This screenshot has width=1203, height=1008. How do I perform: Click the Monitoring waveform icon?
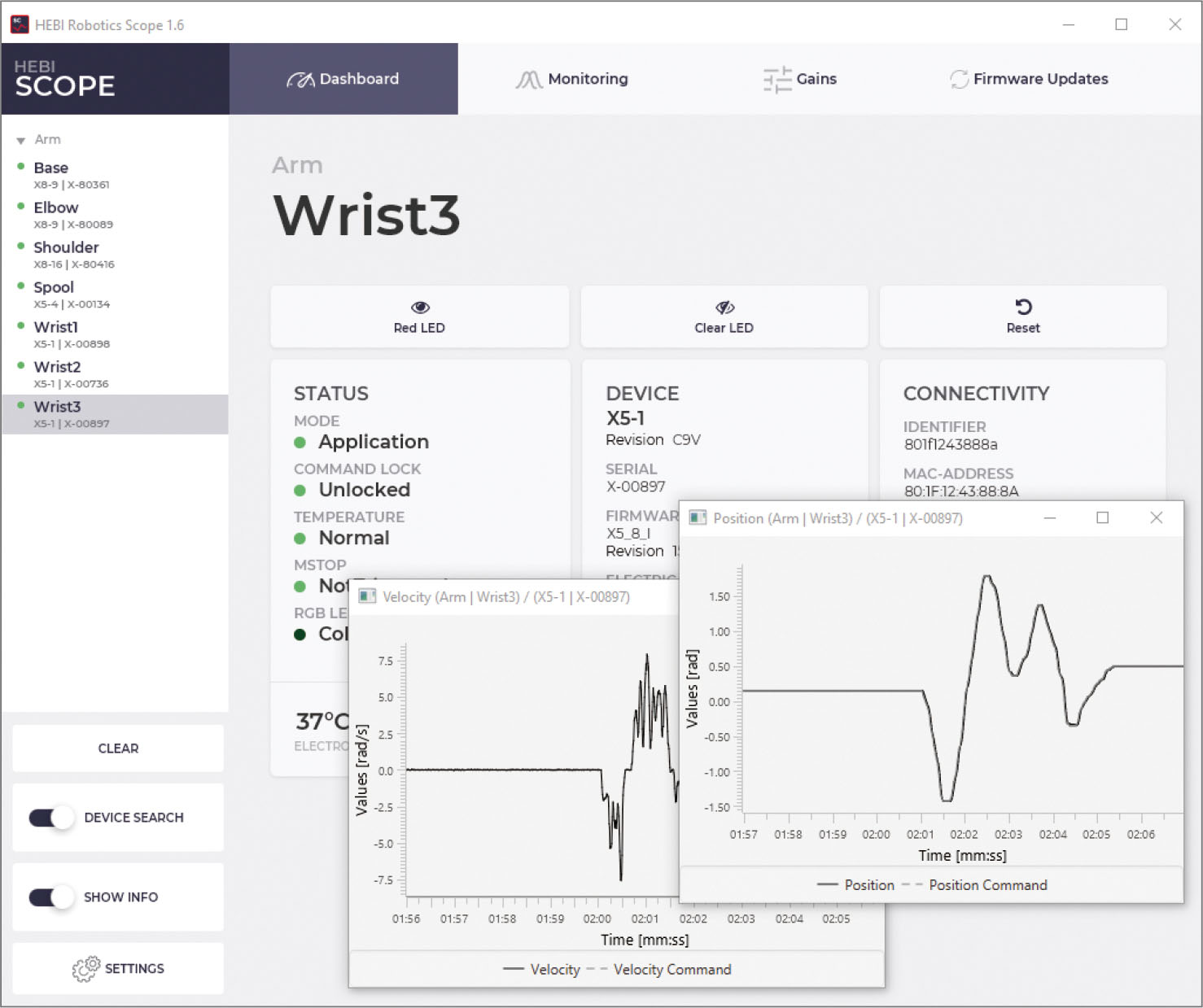[x=529, y=80]
